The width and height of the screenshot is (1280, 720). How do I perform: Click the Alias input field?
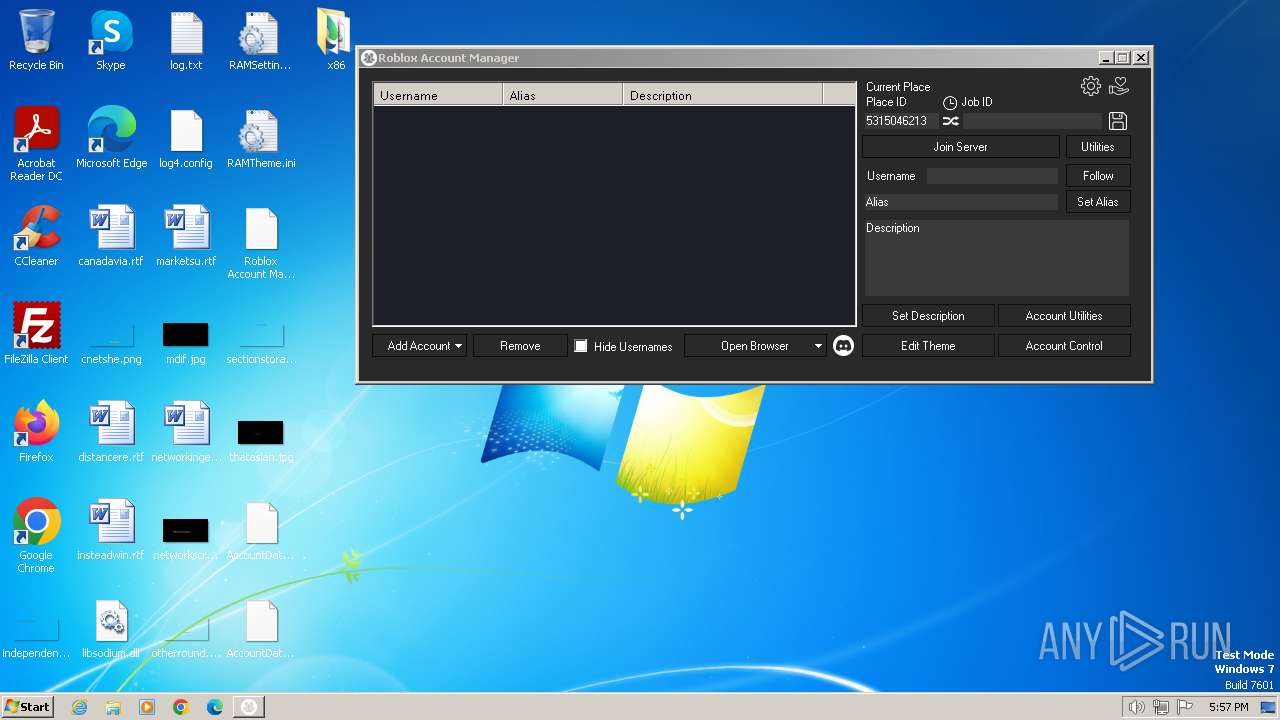pos(960,202)
